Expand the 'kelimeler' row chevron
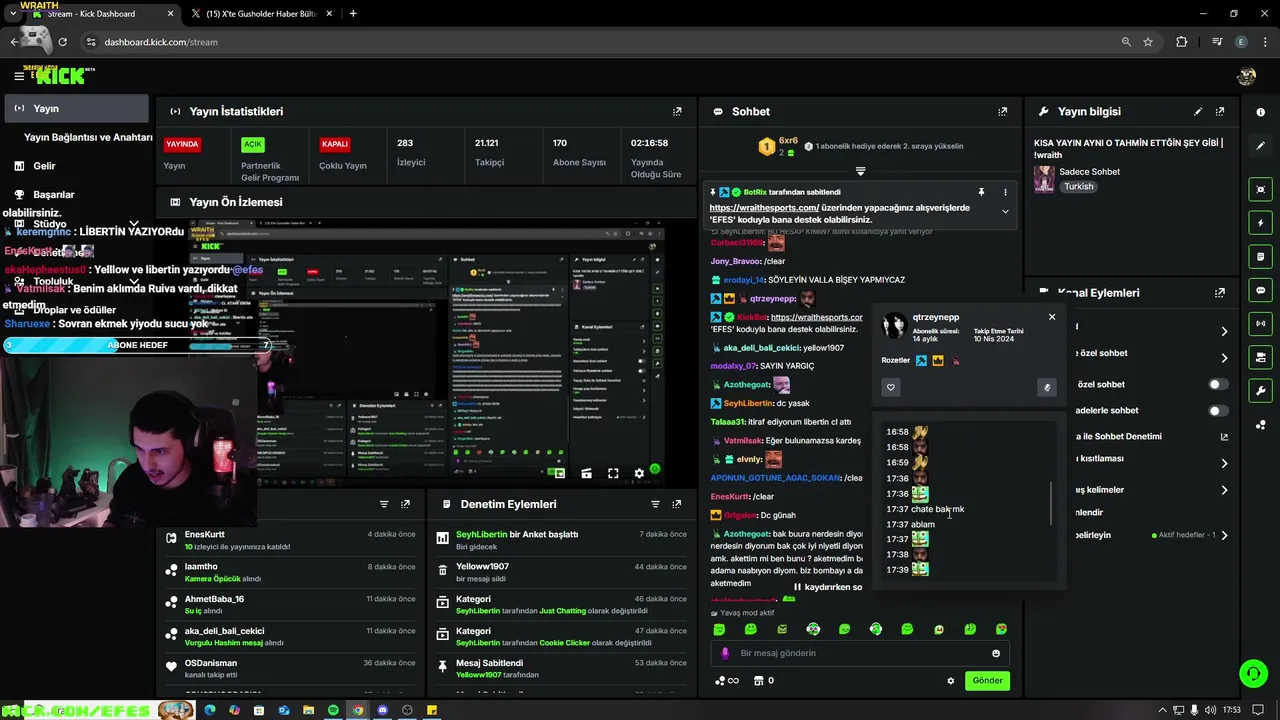 (x=1224, y=490)
